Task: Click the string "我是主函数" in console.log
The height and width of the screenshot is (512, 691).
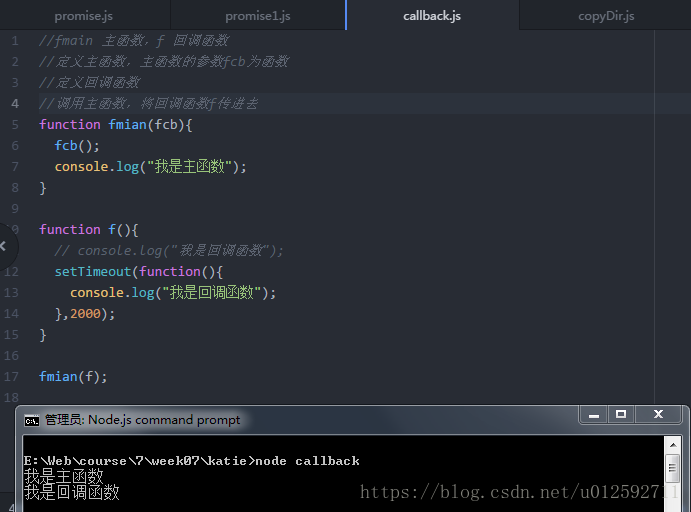Action: [189, 167]
